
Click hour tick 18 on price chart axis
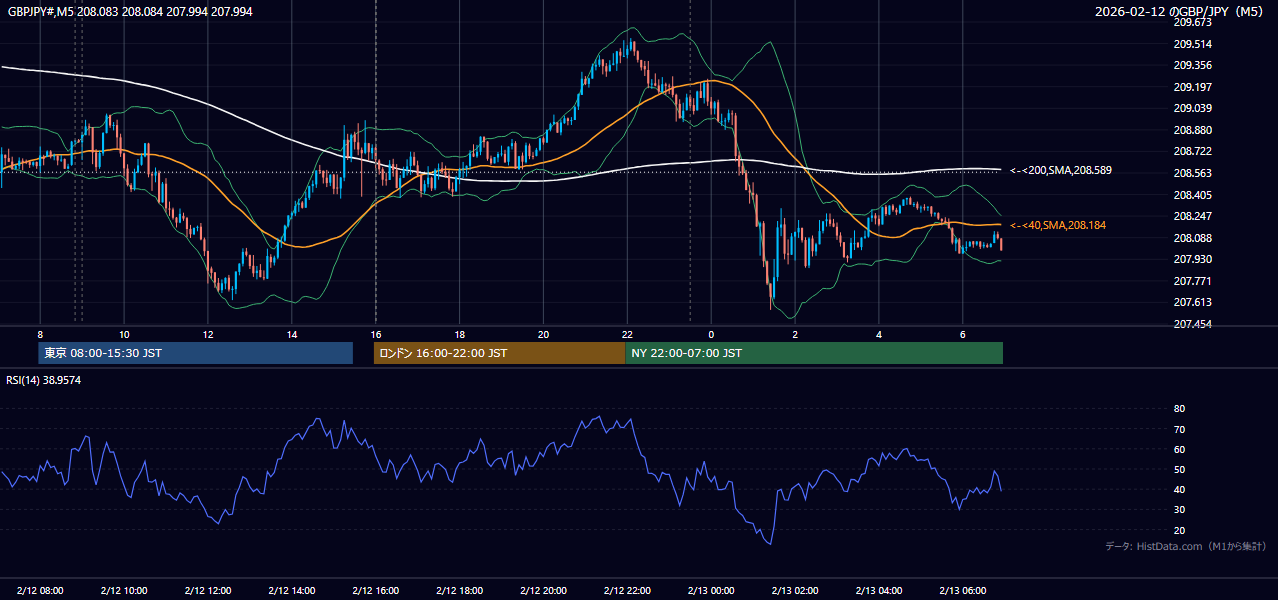[x=459, y=334]
